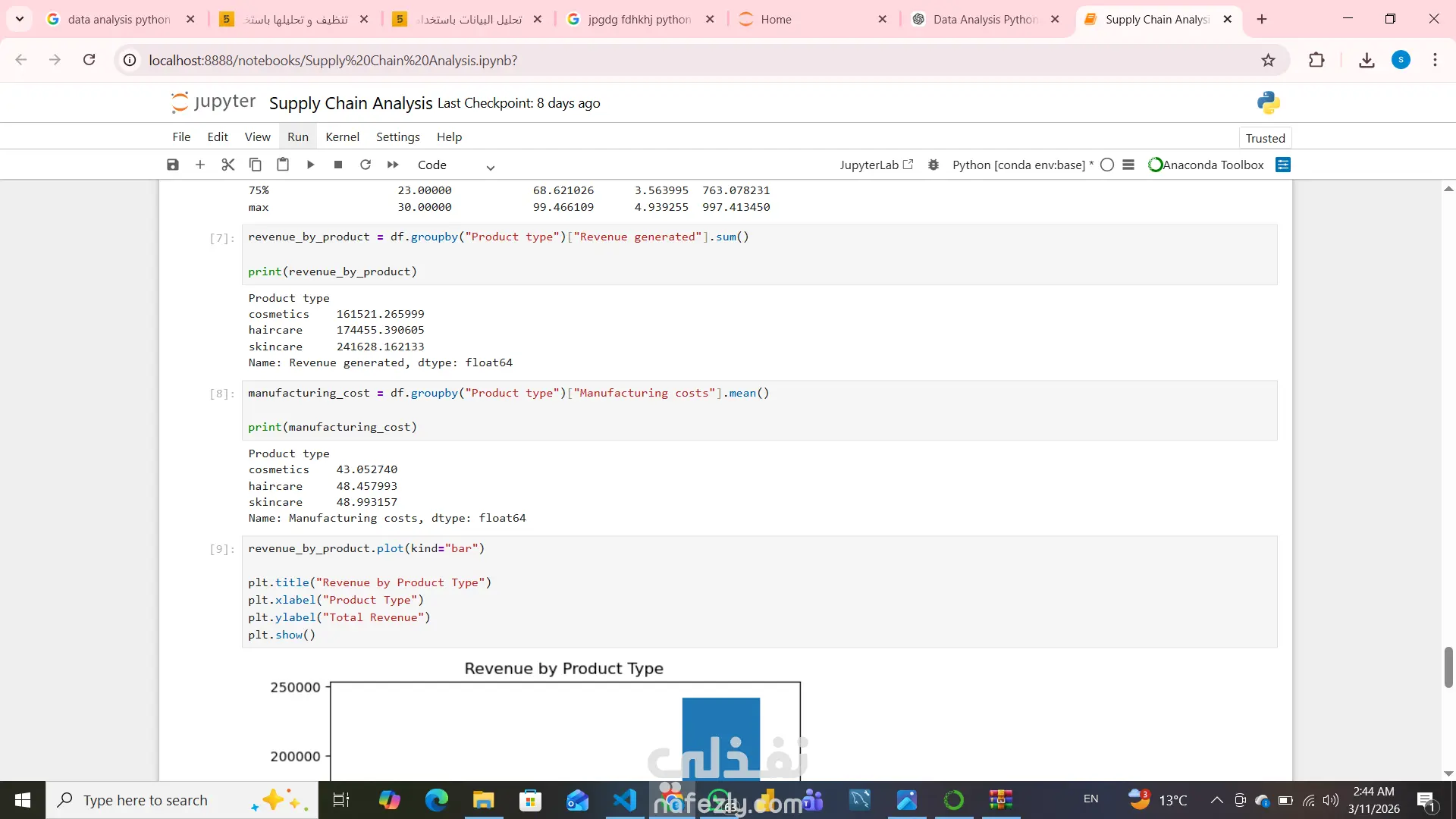Open the volume control in system tray
The width and height of the screenshot is (1456, 819).
click(x=1331, y=800)
